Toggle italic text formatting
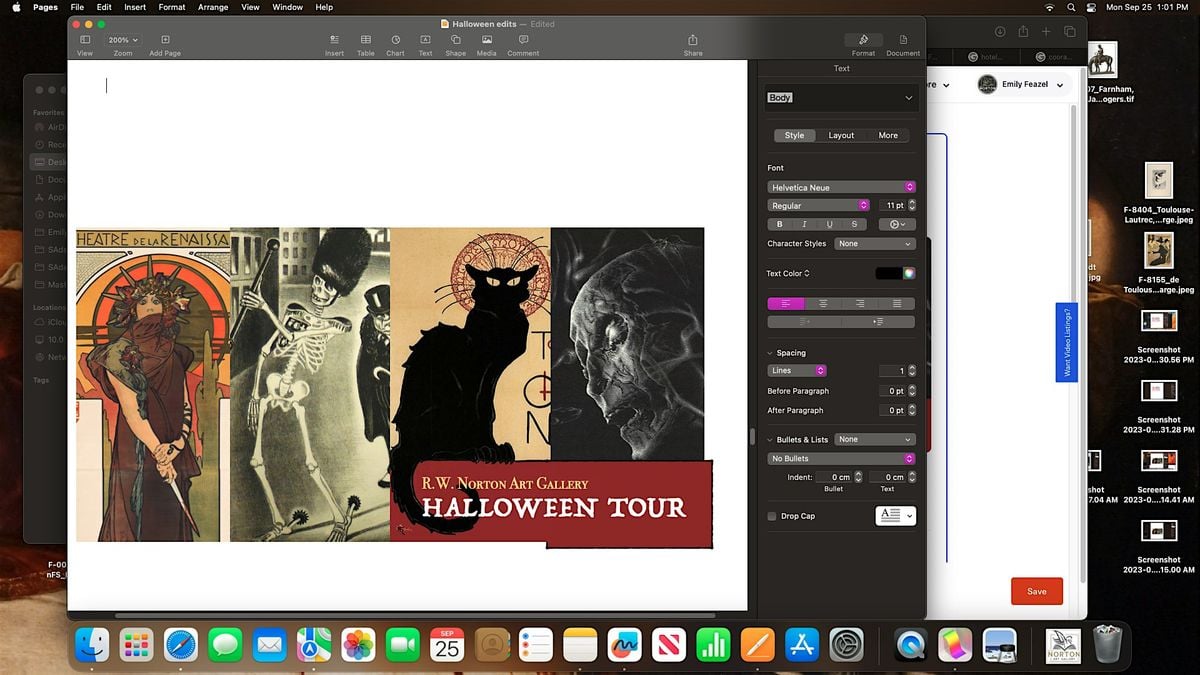The image size is (1200, 675). [x=804, y=225]
